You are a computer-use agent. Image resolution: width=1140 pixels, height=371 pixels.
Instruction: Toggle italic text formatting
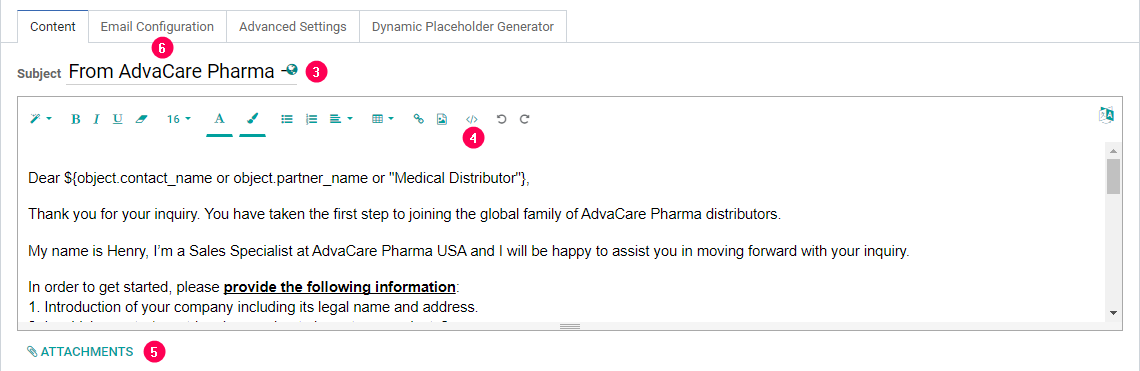point(96,119)
